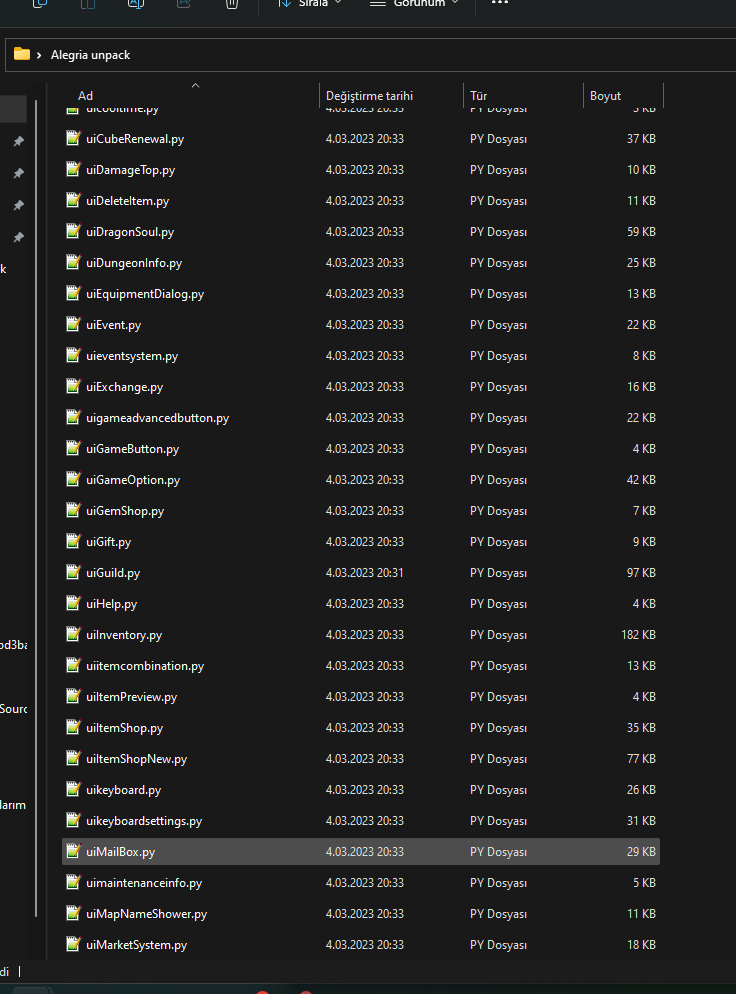736x994 pixels.
Task: Click the uigameadvancedbutton.py file icon
Action: pyautogui.click(x=74, y=418)
